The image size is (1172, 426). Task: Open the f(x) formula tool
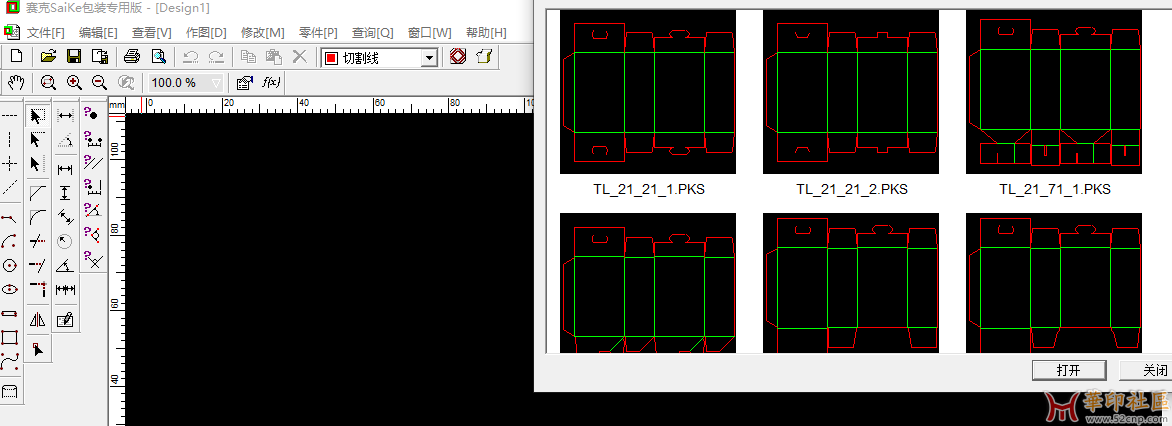pyautogui.click(x=270, y=83)
